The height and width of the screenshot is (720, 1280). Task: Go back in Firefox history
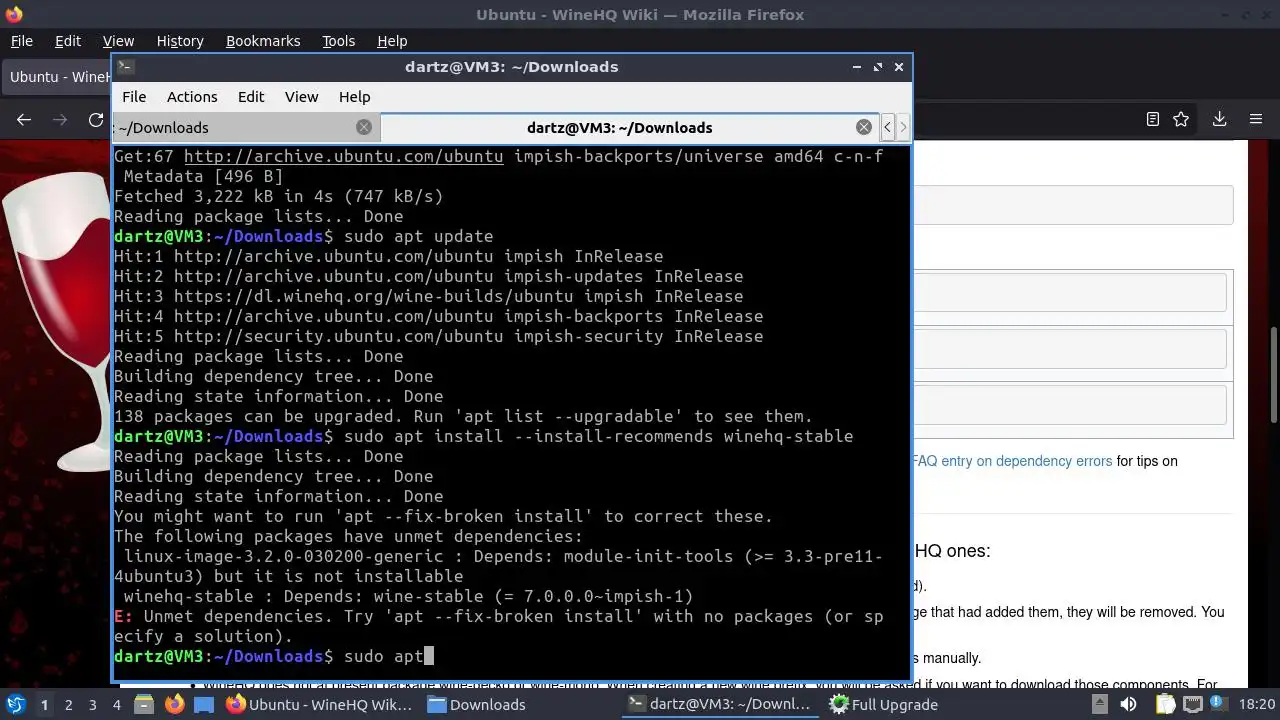click(x=24, y=119)
